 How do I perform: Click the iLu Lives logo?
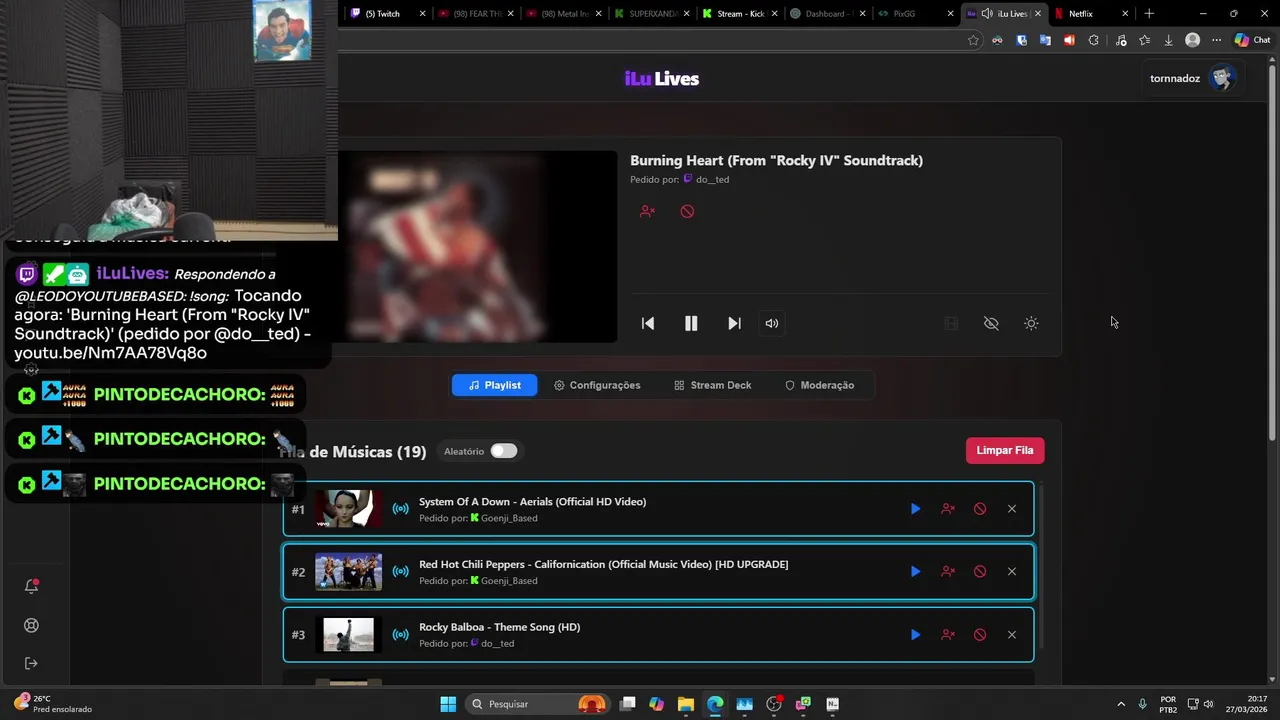(x=662, y=79)
